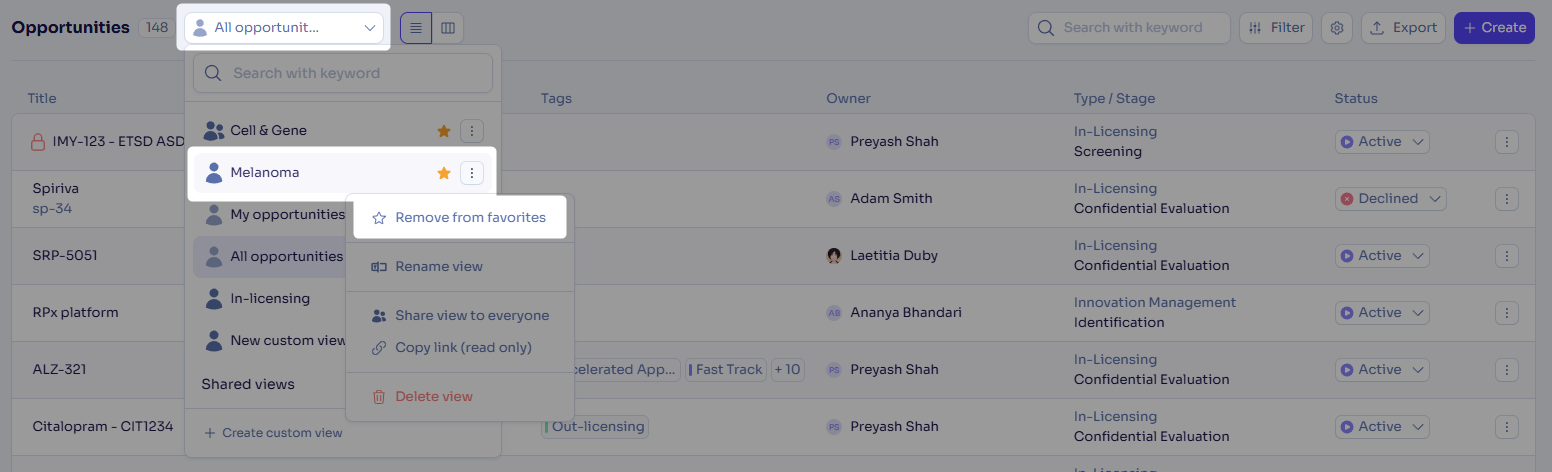Click the Export button
The image size is (1552, 472).
point(1403,28)
